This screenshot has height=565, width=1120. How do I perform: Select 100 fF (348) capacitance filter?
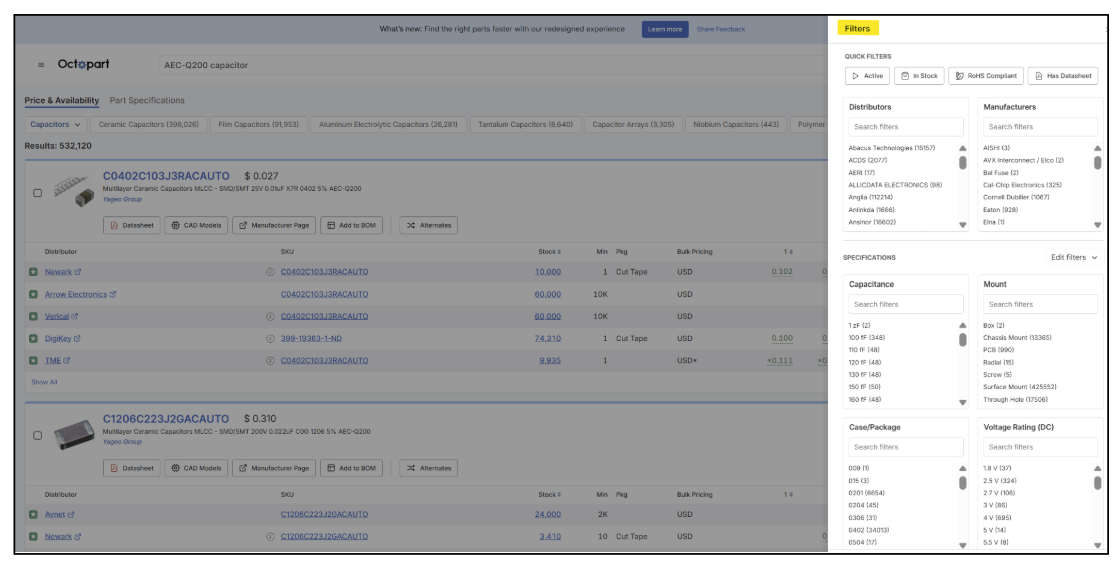[866, 338]
